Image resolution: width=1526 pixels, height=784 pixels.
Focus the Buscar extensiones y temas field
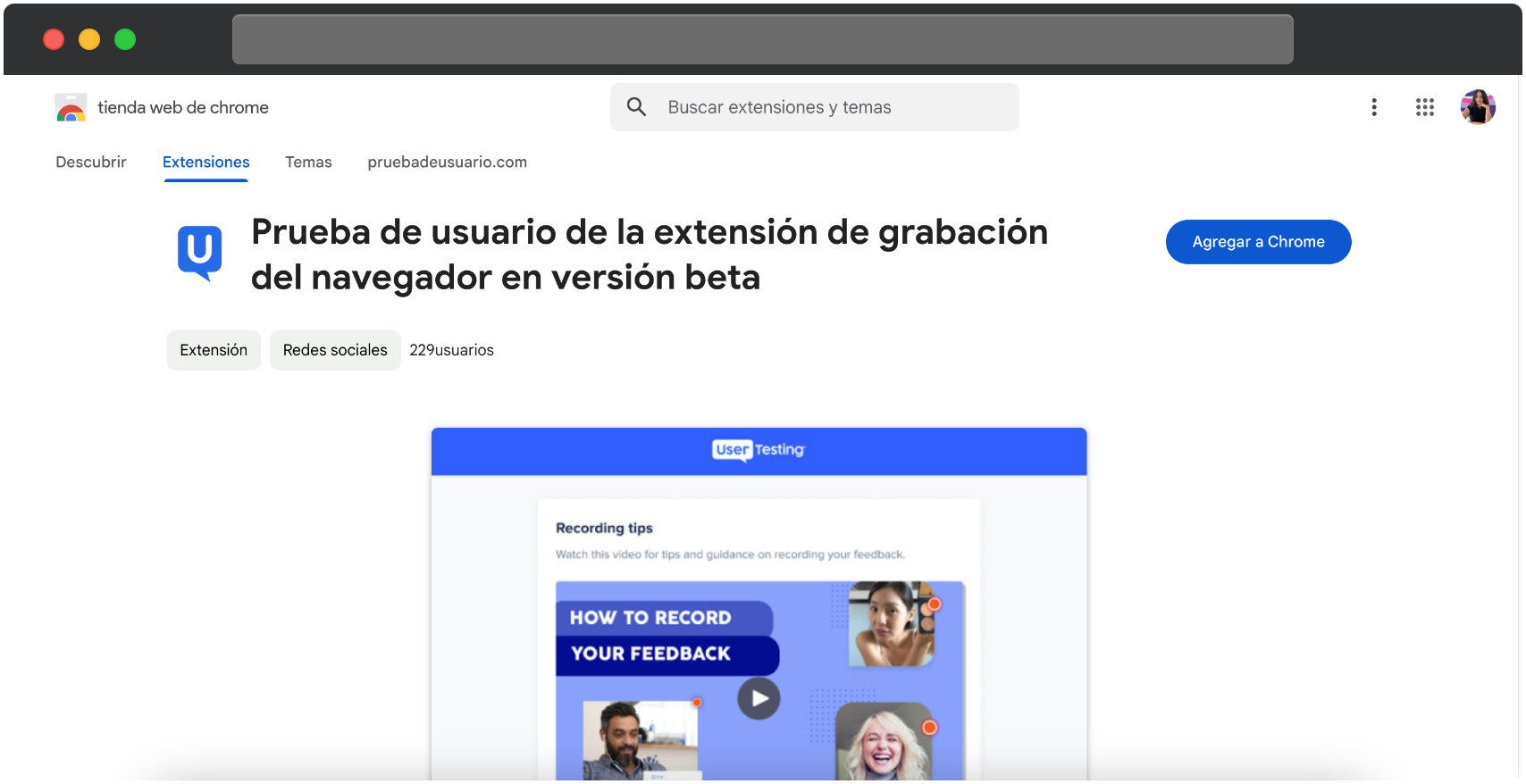[x=815, y=107]
